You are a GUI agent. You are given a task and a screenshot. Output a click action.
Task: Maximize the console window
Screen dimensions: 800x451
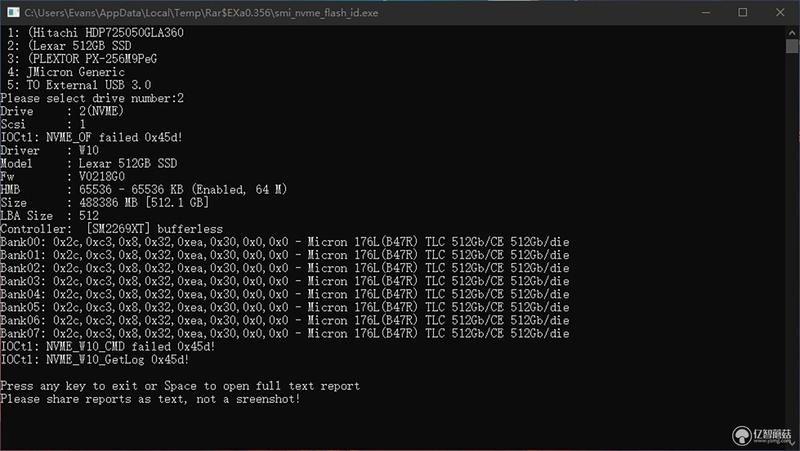tap(743, 12)
